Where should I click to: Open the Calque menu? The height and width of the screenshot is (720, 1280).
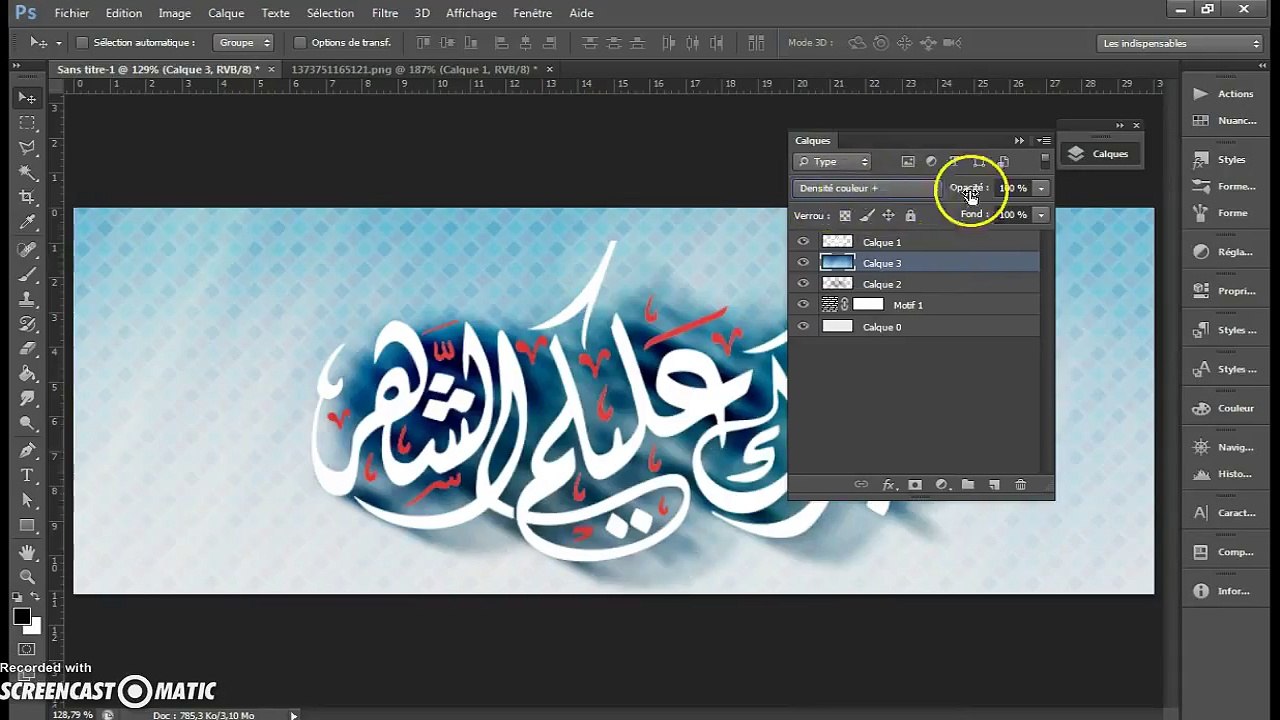click(226, 13)
